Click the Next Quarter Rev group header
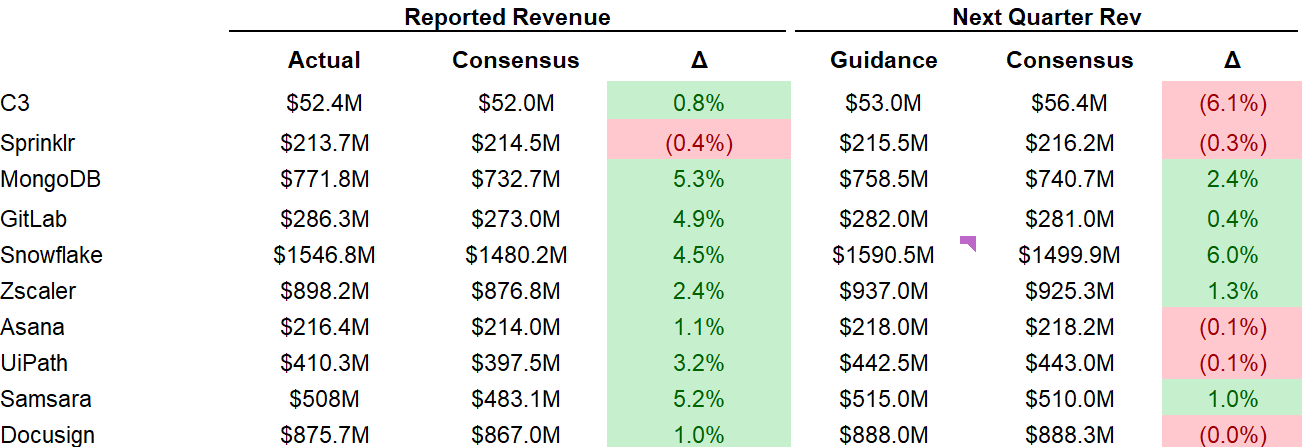This screenshot has width=1302, height=447. [1047, 17]
